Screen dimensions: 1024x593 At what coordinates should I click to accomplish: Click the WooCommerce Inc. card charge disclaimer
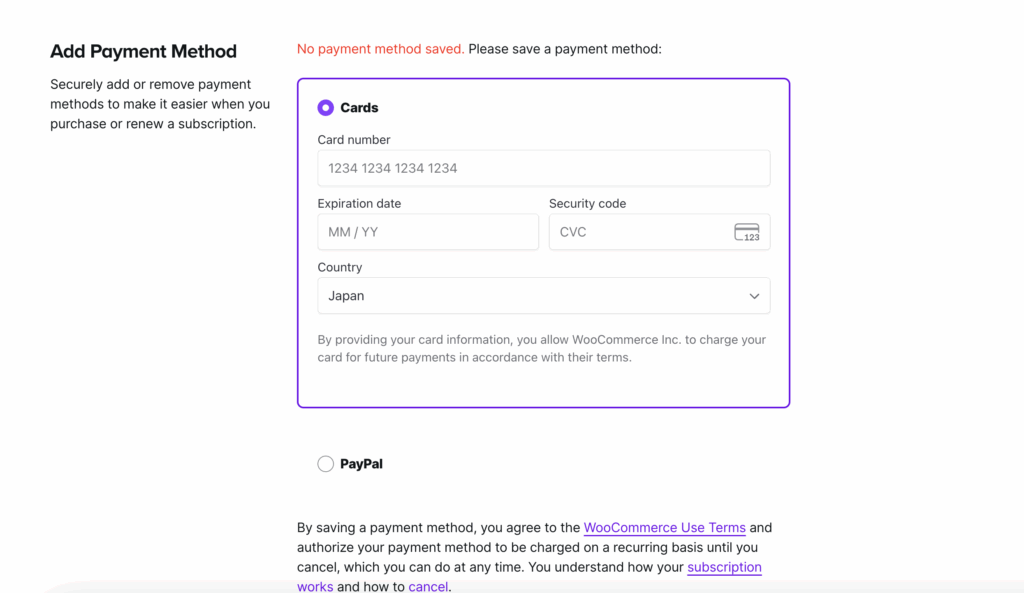(541, 348)
